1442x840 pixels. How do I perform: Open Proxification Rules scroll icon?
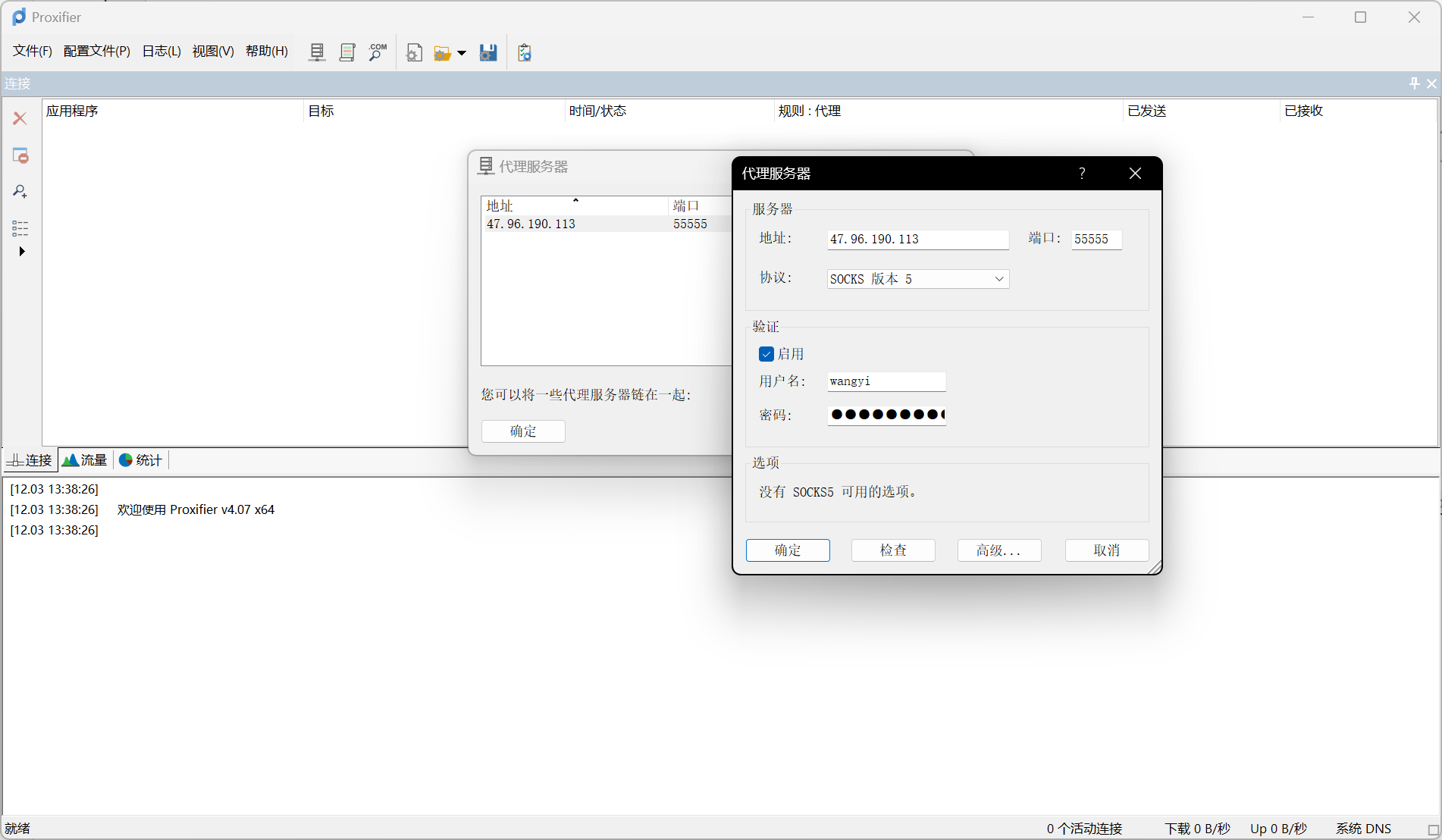tap(347, 52)
